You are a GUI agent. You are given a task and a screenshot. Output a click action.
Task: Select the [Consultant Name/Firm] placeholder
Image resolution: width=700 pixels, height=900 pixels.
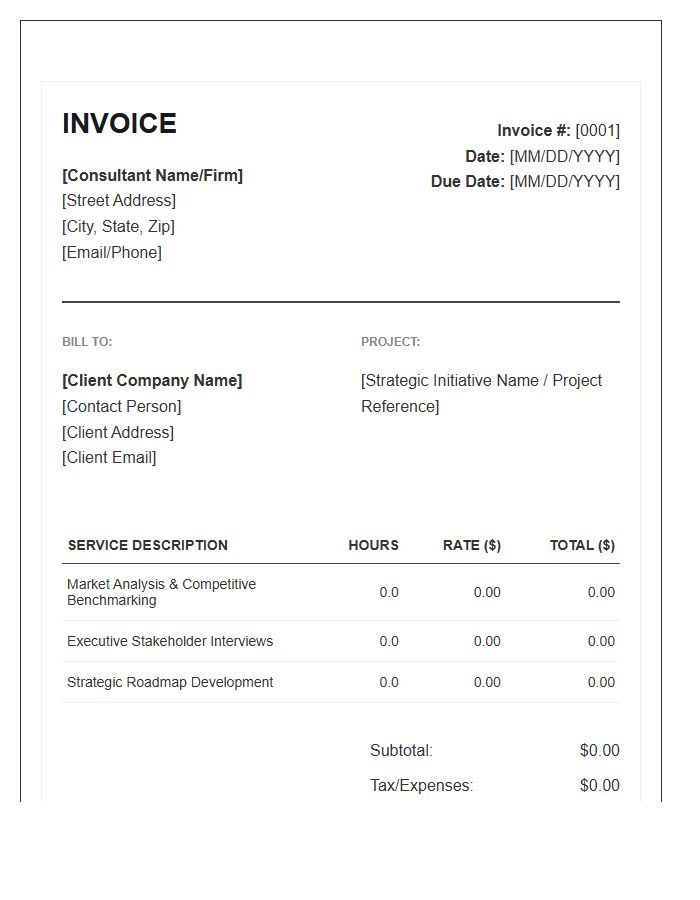point(153,175)
